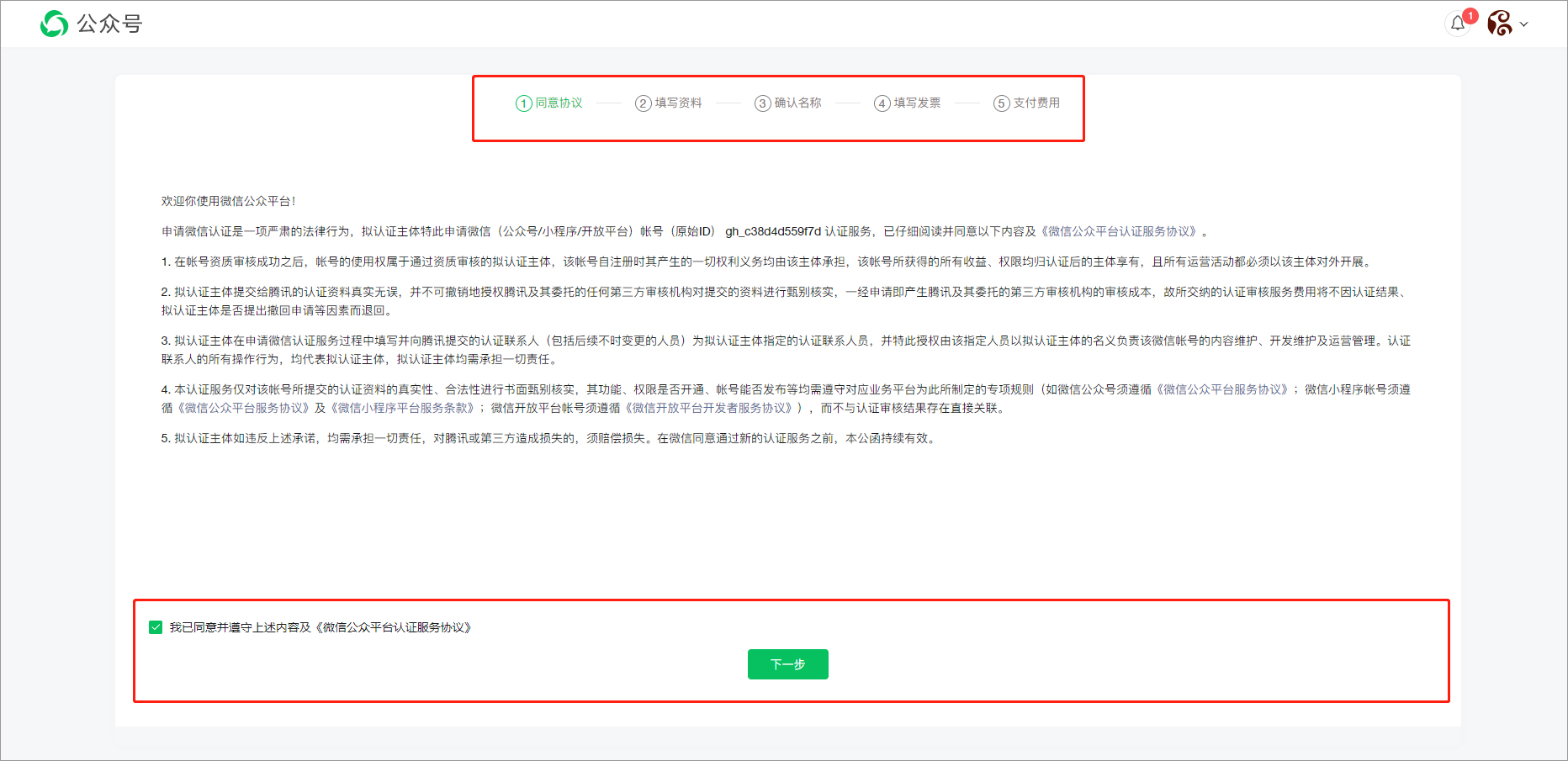Screen dimensions: 1568x761
Task: Select the 填写资料 step label
Action: point(679,103)
